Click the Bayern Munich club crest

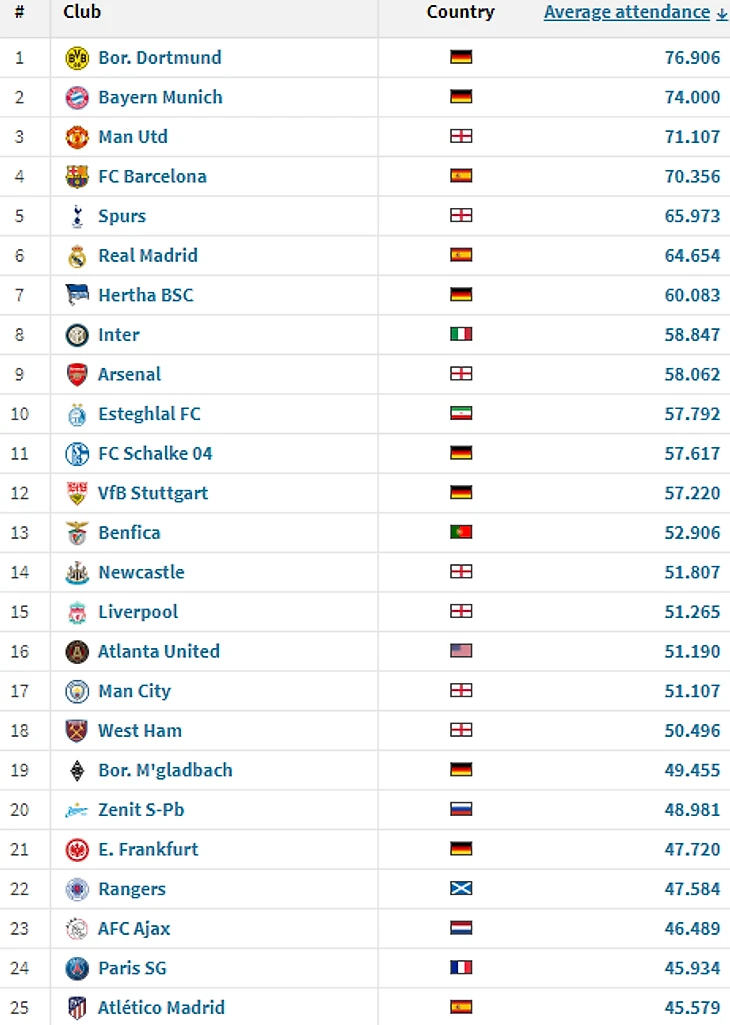[x=77, y=98]
